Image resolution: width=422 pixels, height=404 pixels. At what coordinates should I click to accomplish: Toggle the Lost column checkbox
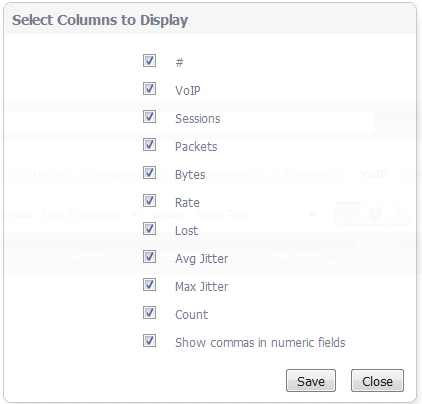pos(149,229)
